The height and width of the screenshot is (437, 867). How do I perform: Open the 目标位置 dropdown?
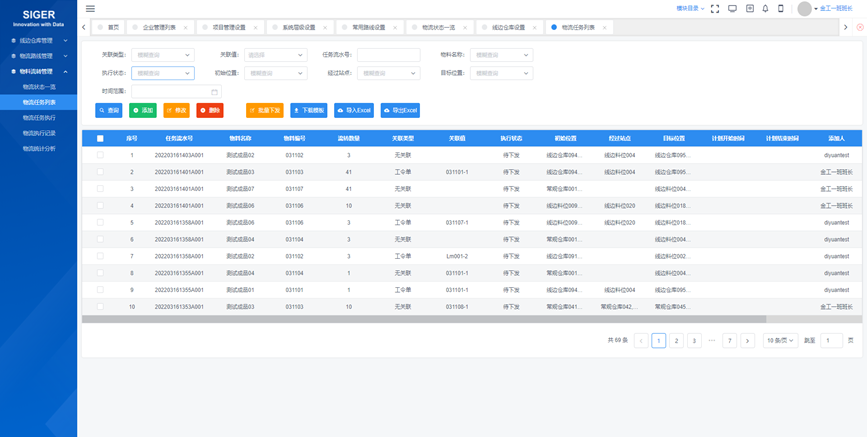(502, 73)
